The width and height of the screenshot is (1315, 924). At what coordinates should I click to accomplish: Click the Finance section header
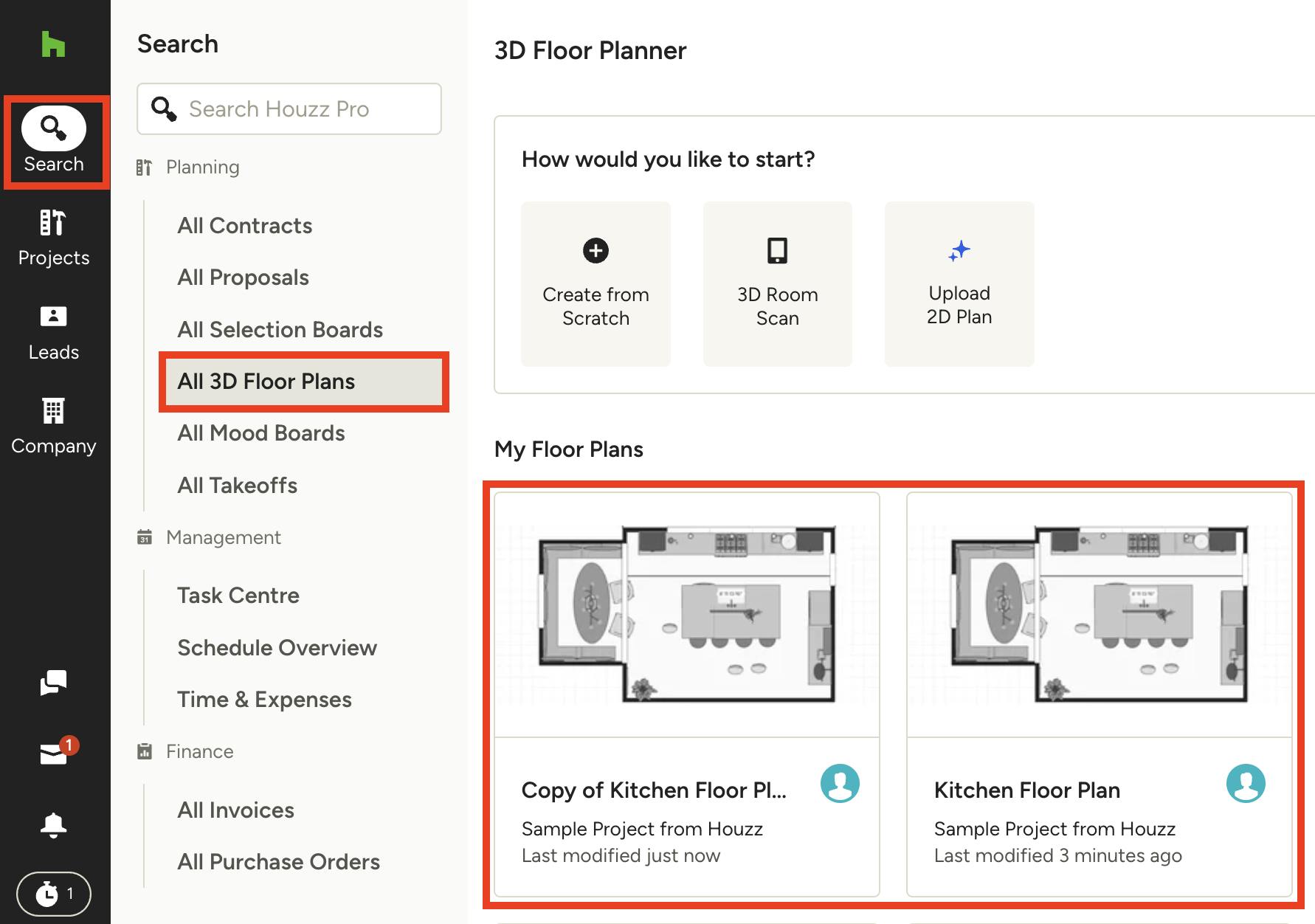[199, 751]
